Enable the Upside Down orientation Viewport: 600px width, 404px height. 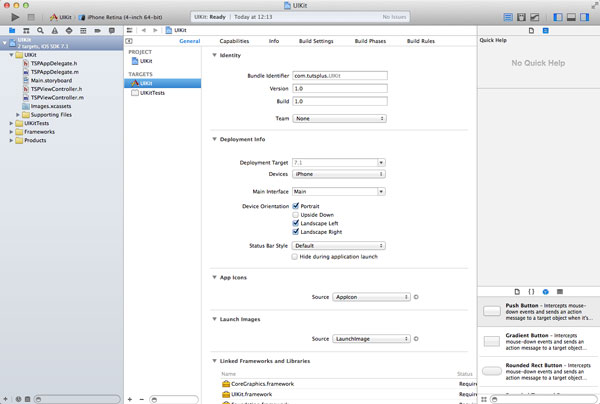coord(295,215)
